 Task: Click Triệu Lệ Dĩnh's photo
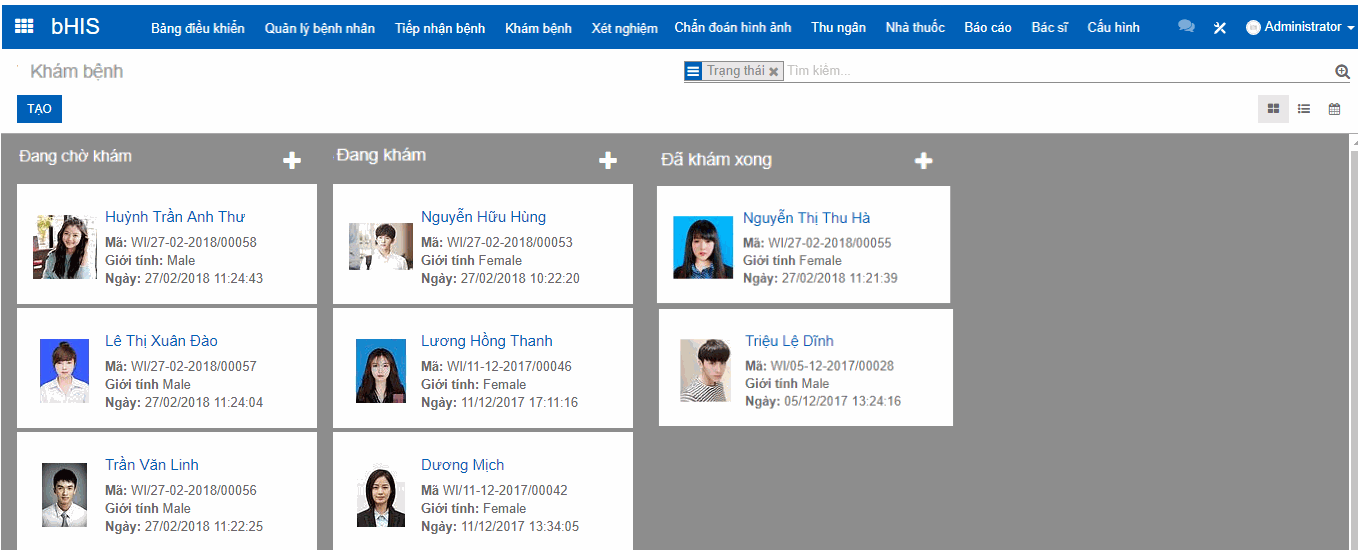(x=705, y=371)
